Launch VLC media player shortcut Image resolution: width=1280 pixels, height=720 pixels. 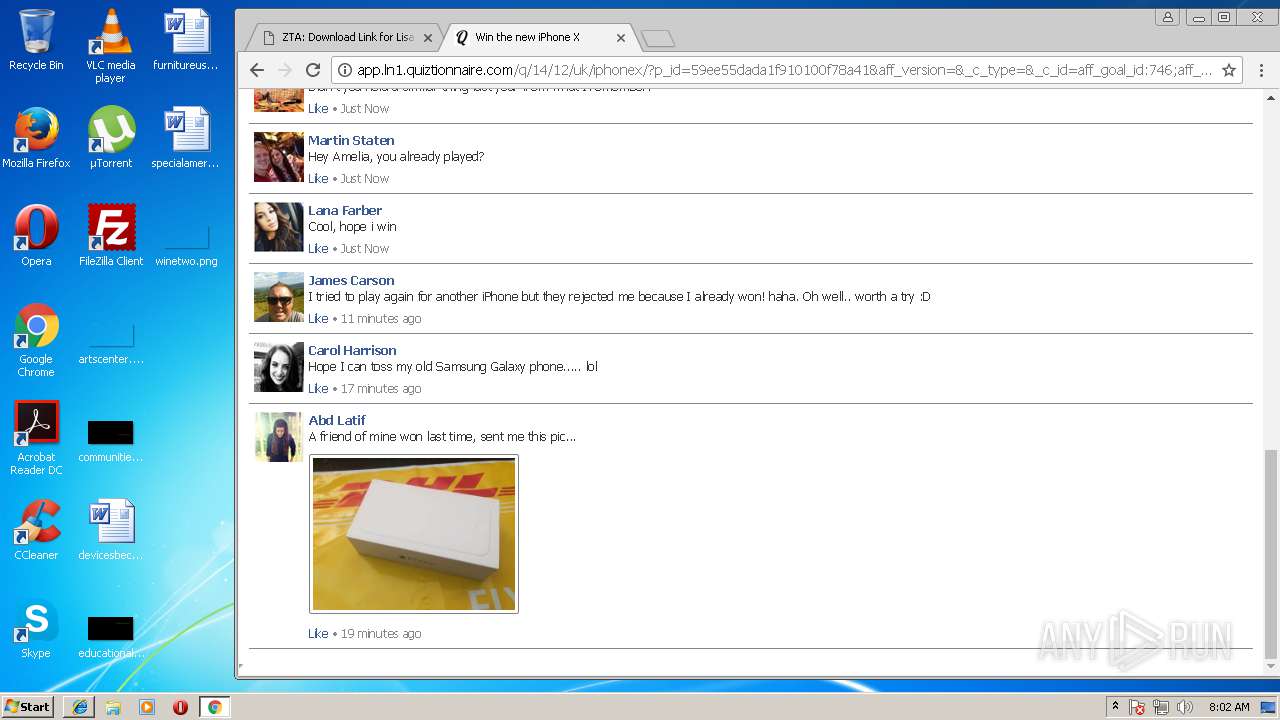[110, 46]
